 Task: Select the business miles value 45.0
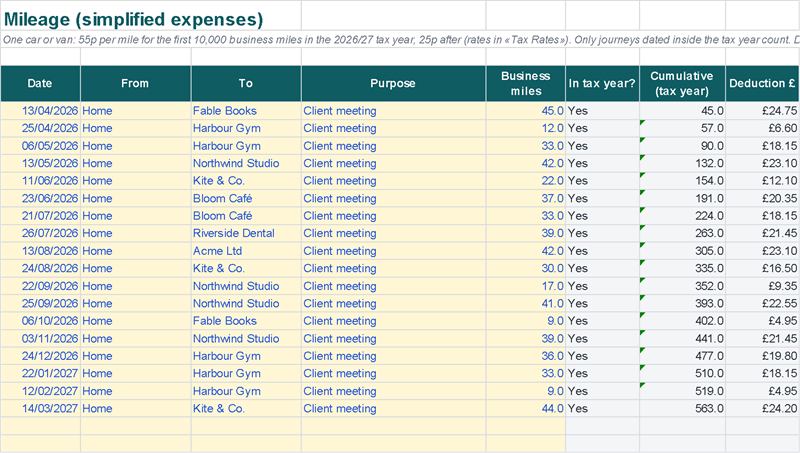(x=526, y=111)
